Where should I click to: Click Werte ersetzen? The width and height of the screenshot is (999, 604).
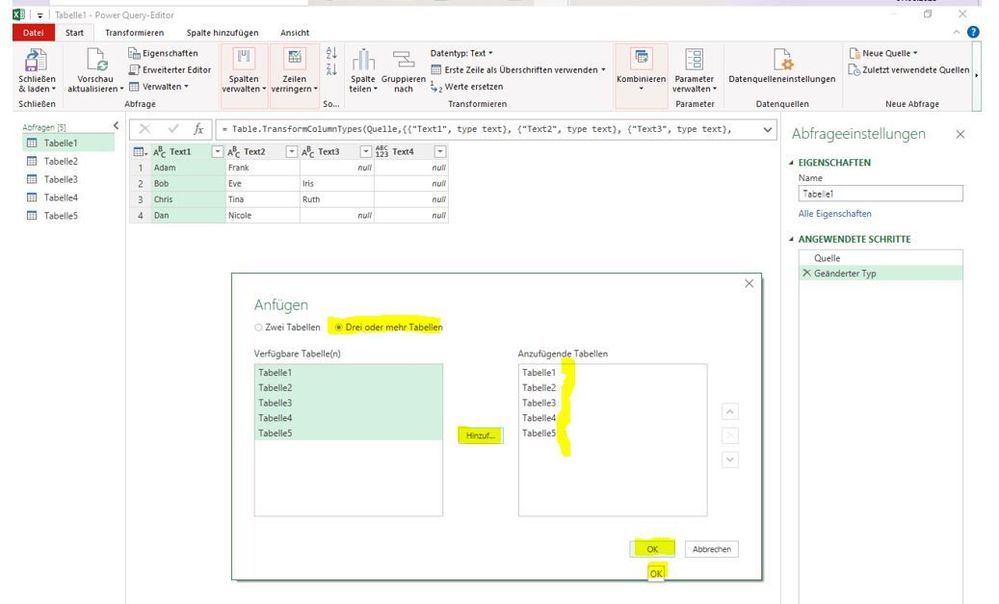[x=467, y=87]
